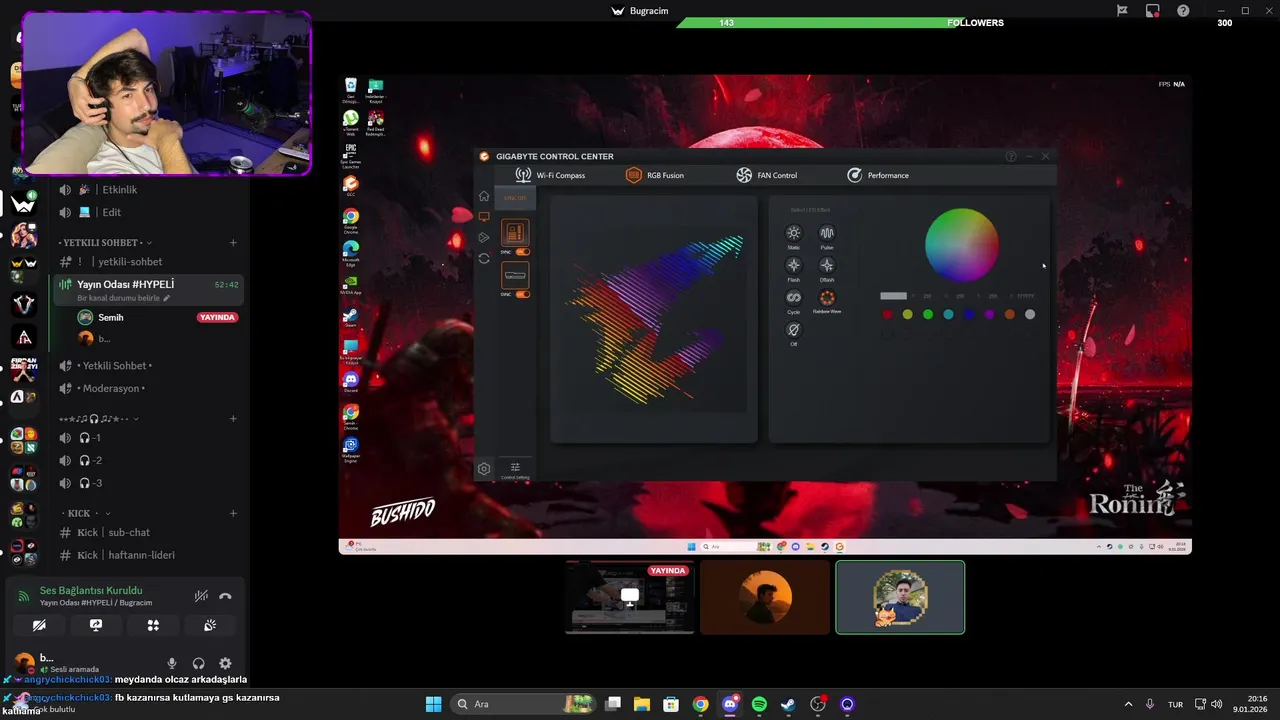1280x720 pixels.
Task: Toggle screen share button in voice panel
Action: click(x=96, y=625)
